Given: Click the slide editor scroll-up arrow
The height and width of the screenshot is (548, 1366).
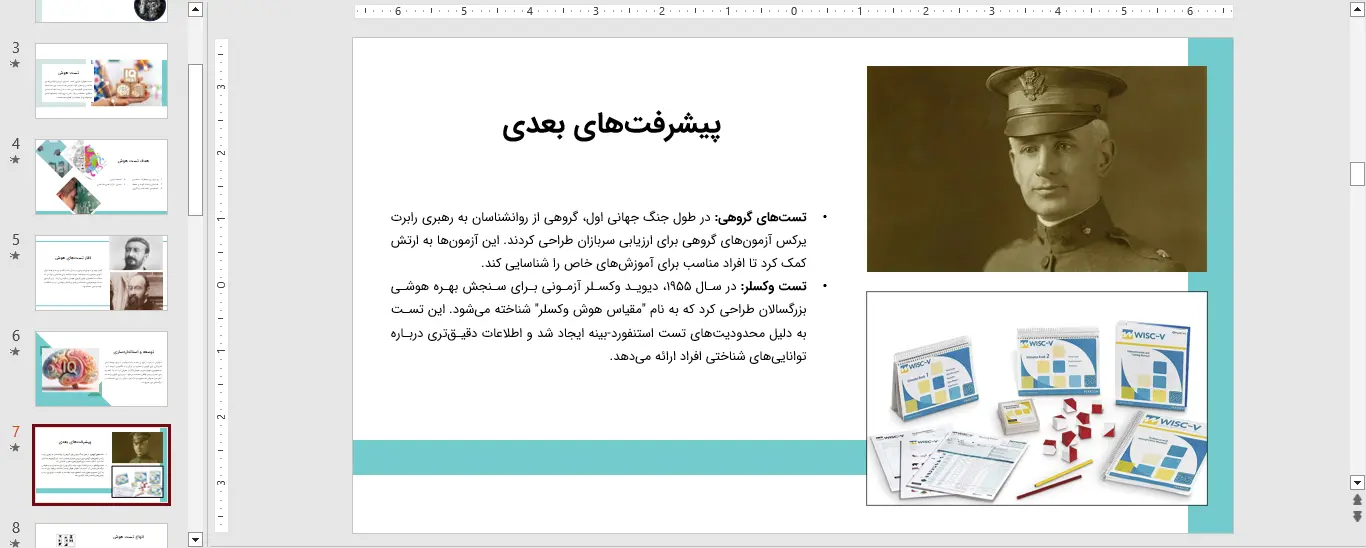Looking at the screenshot, I should [1357, 9].
